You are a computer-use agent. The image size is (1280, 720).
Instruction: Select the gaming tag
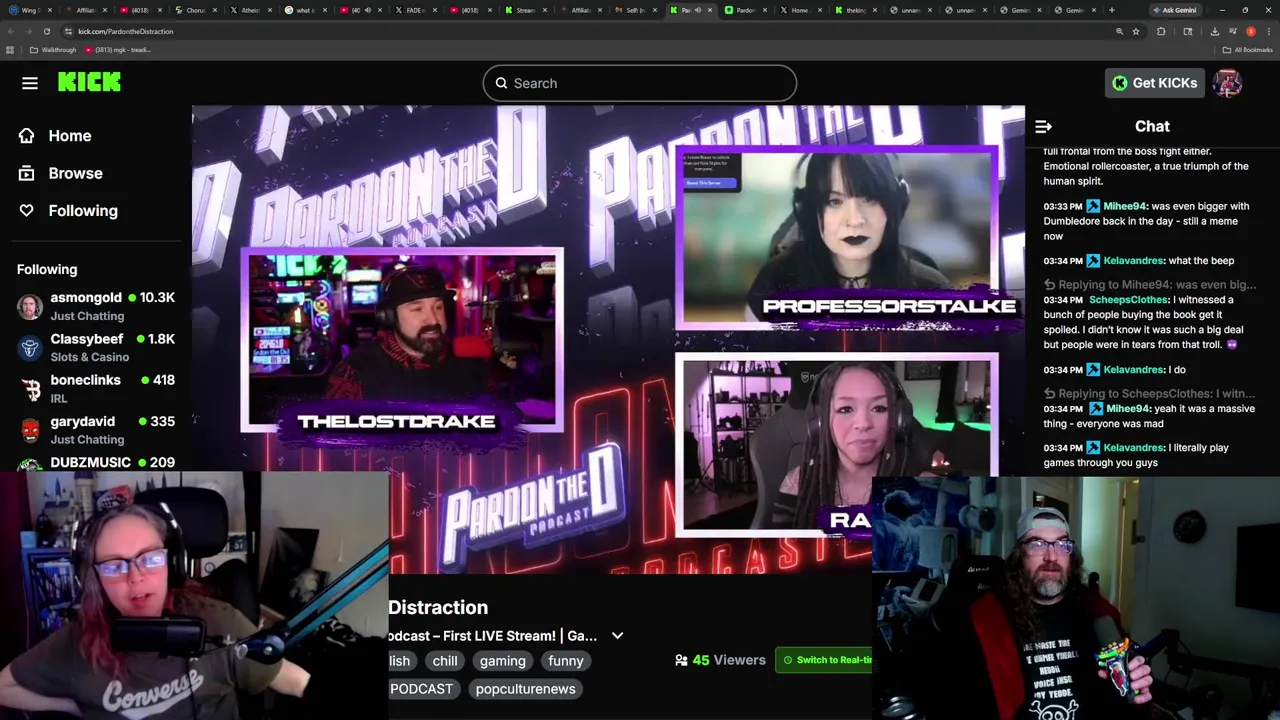(x=502, y=661)
